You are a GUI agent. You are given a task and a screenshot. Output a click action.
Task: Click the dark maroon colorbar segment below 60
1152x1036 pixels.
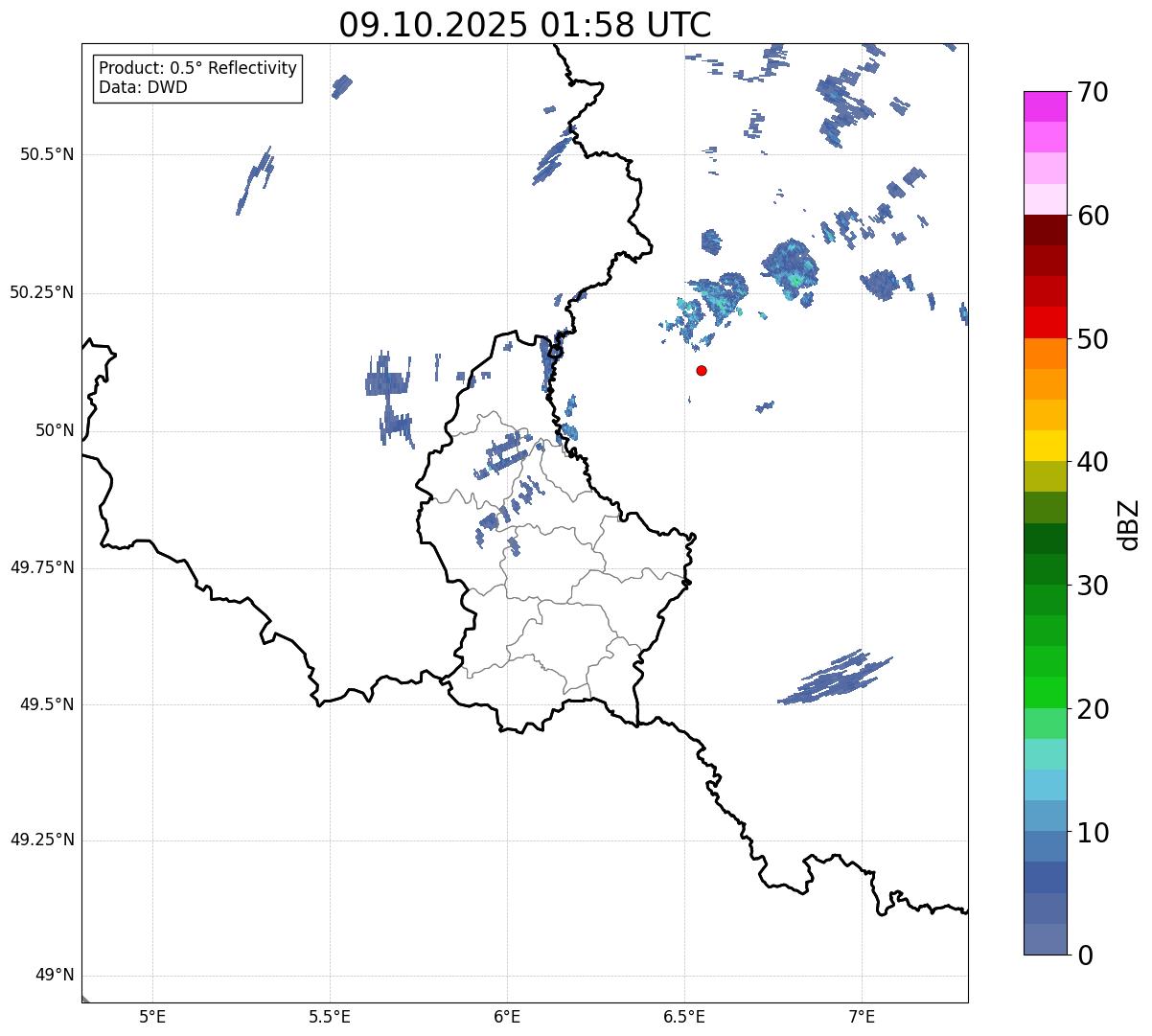click(x=1045, y=230)
